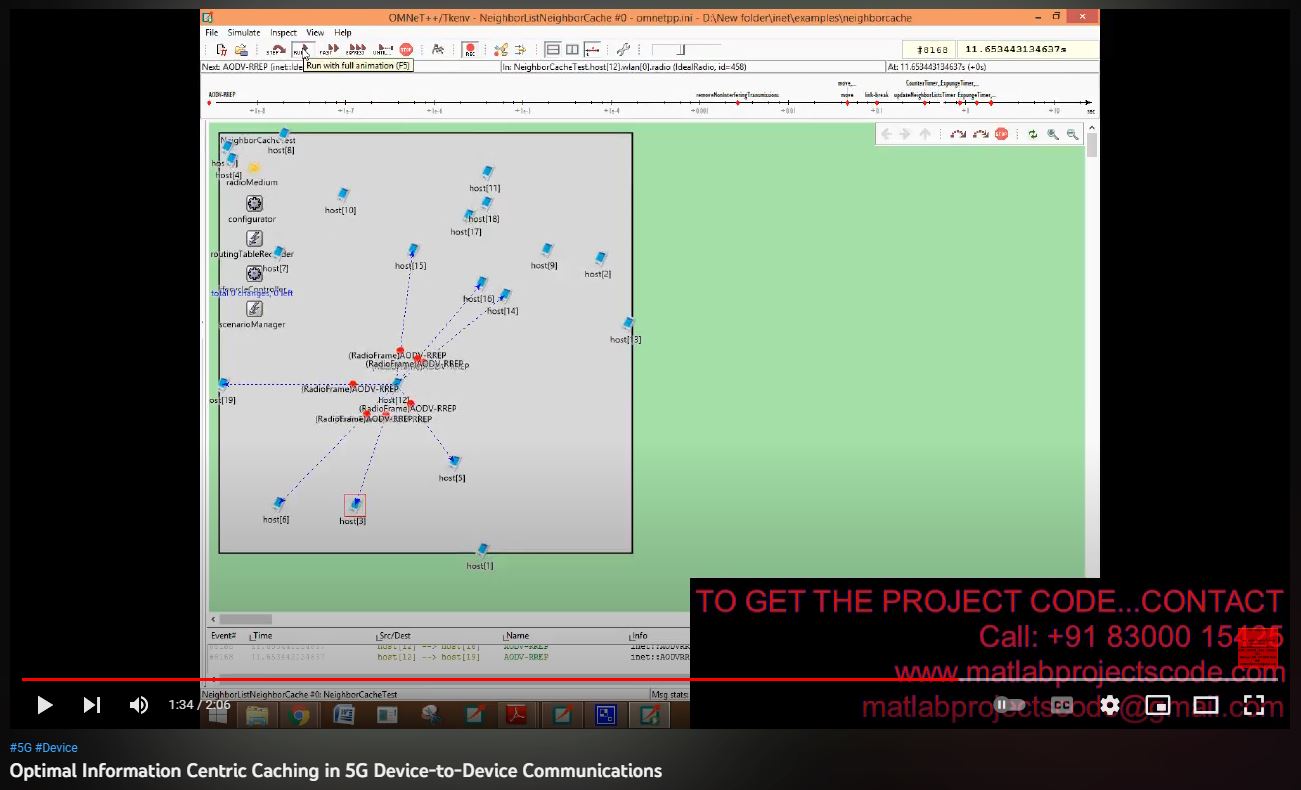Select the host[1] node outside the area
Viewport: 1301px width, 790px height.
(482, 551)
